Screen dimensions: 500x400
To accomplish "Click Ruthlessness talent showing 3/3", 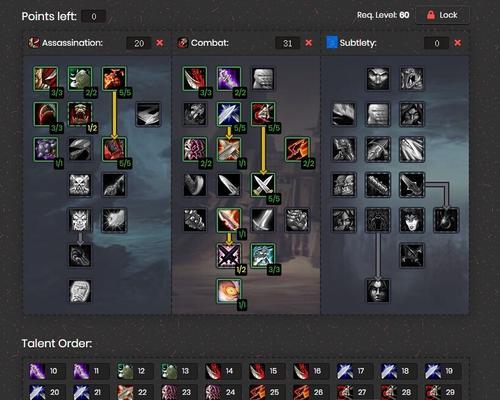I will (45, 114).
